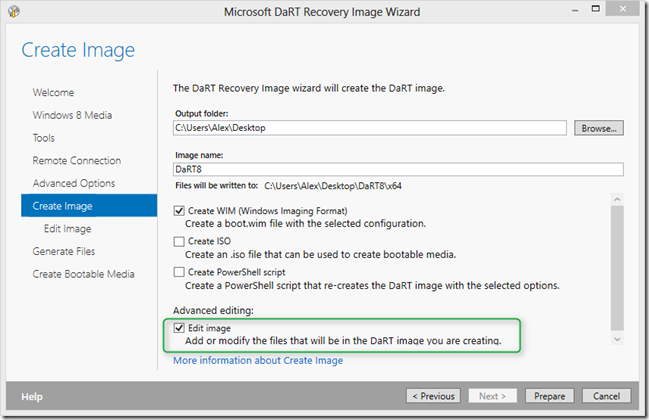Click the DaRT wizard title bar icon

[x=14, y=11]
